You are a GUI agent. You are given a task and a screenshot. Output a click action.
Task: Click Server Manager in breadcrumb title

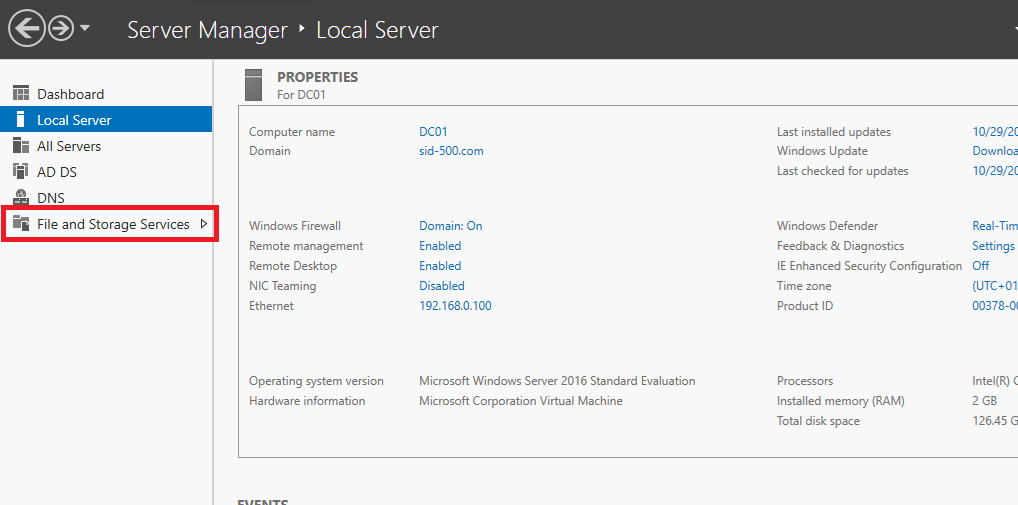coord(207,30)
